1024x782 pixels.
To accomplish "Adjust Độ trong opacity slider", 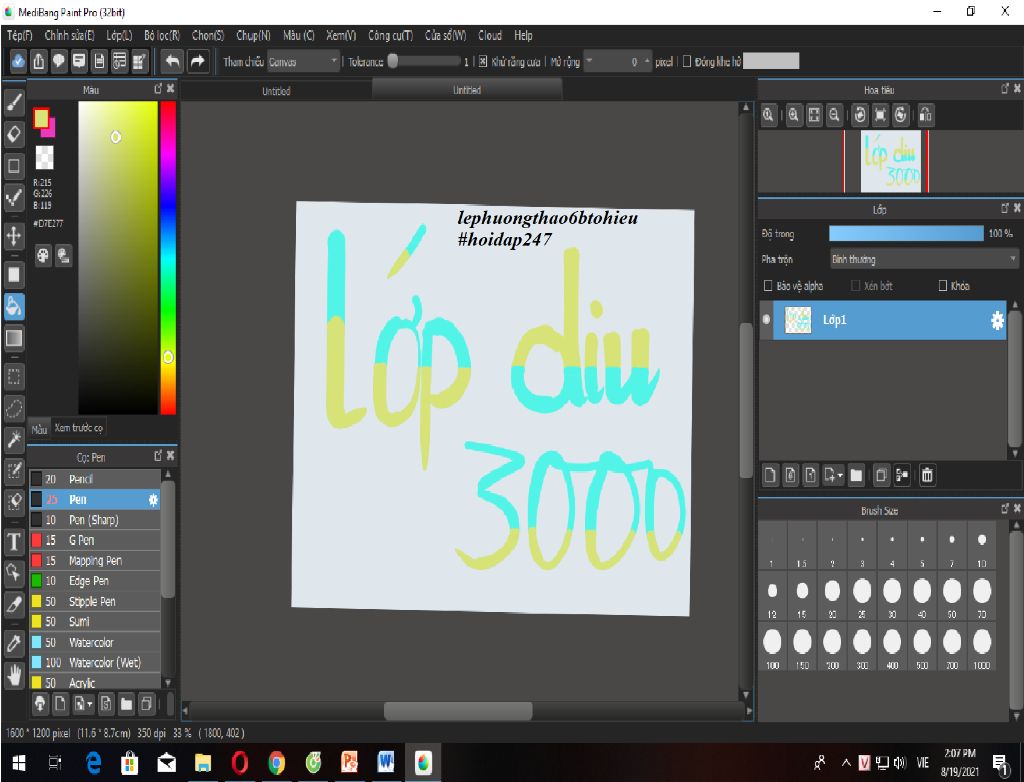I will pos(906,233).
